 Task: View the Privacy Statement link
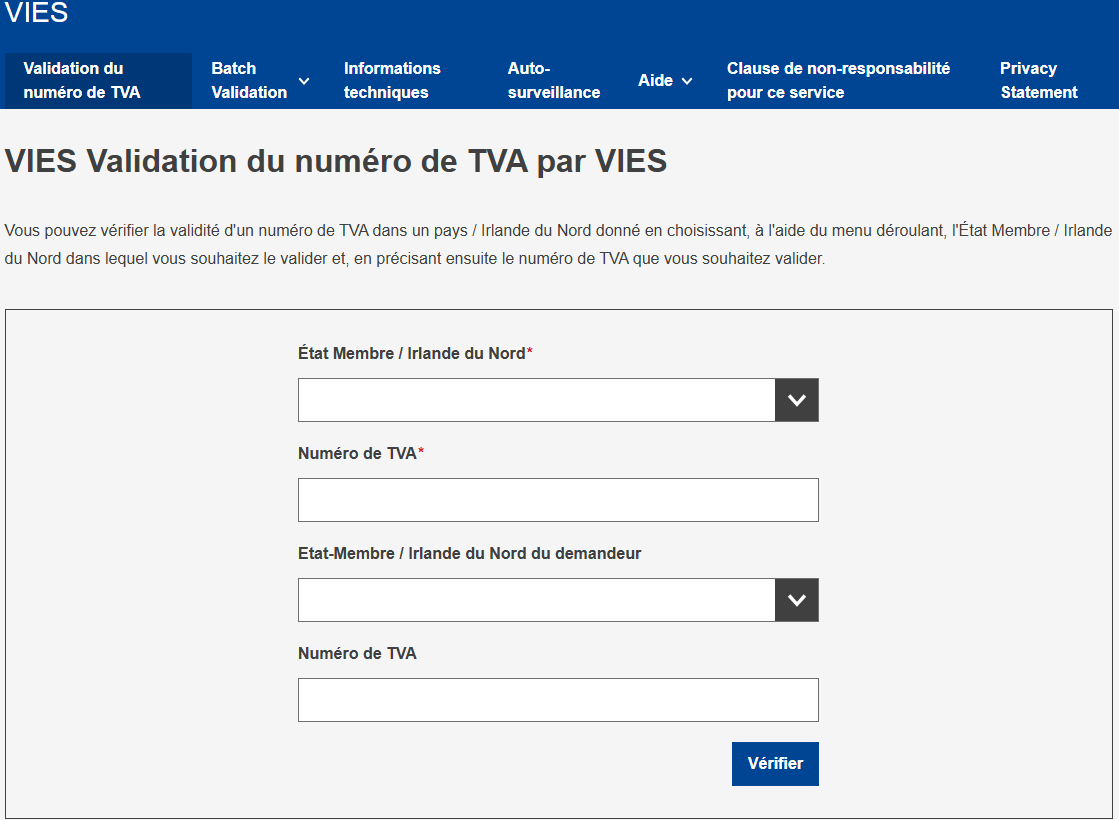(1038, 81)
